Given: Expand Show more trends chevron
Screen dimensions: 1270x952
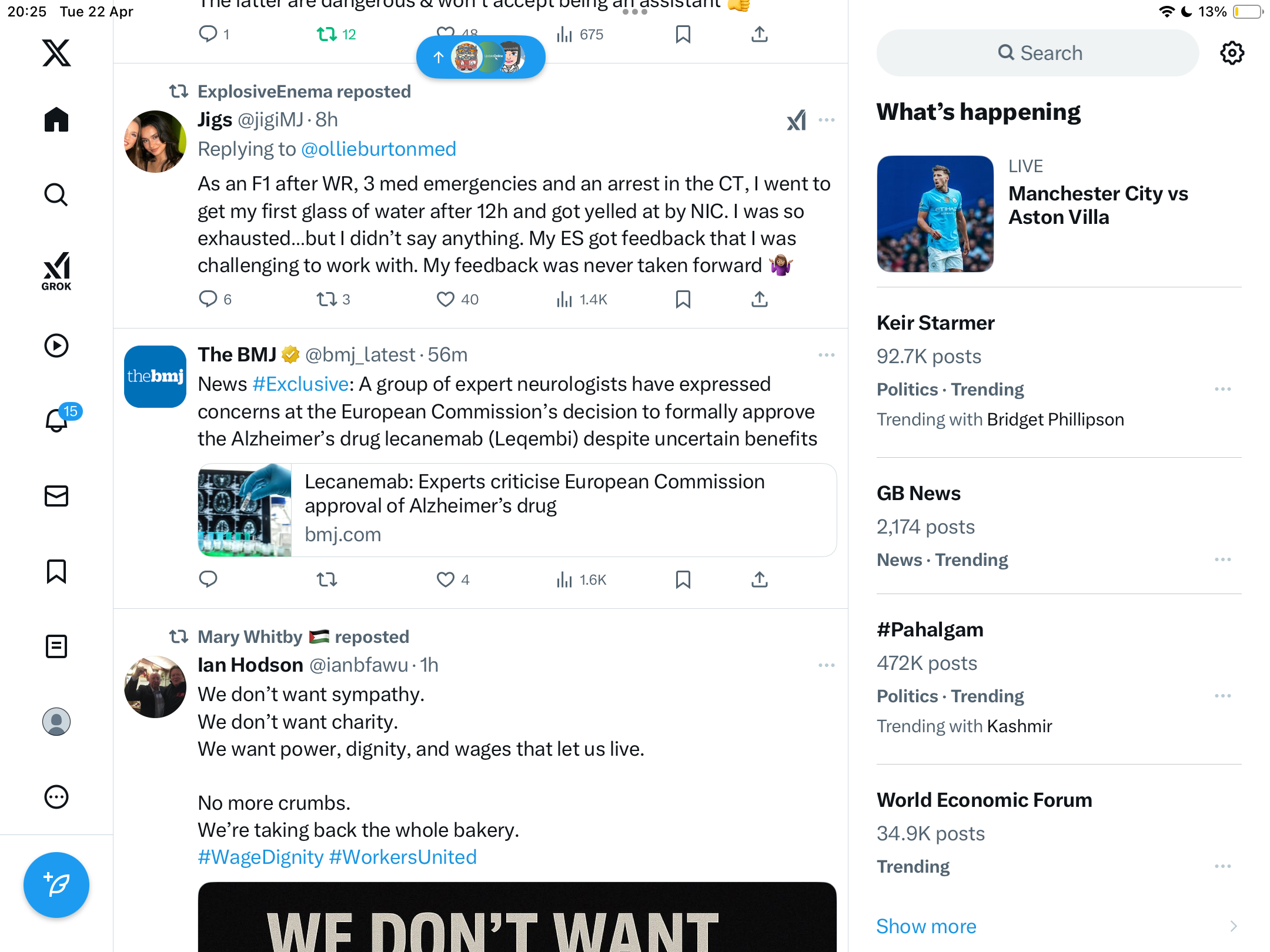Looking at the screenshot, I should (x=1233, y=926).
